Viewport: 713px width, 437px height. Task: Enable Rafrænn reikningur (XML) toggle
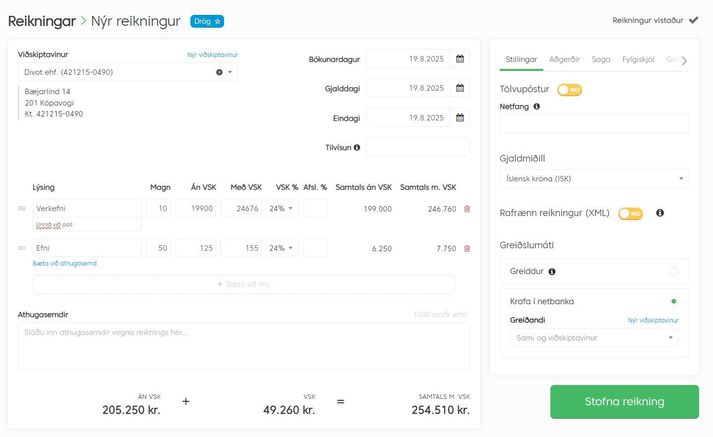[630, 213]
